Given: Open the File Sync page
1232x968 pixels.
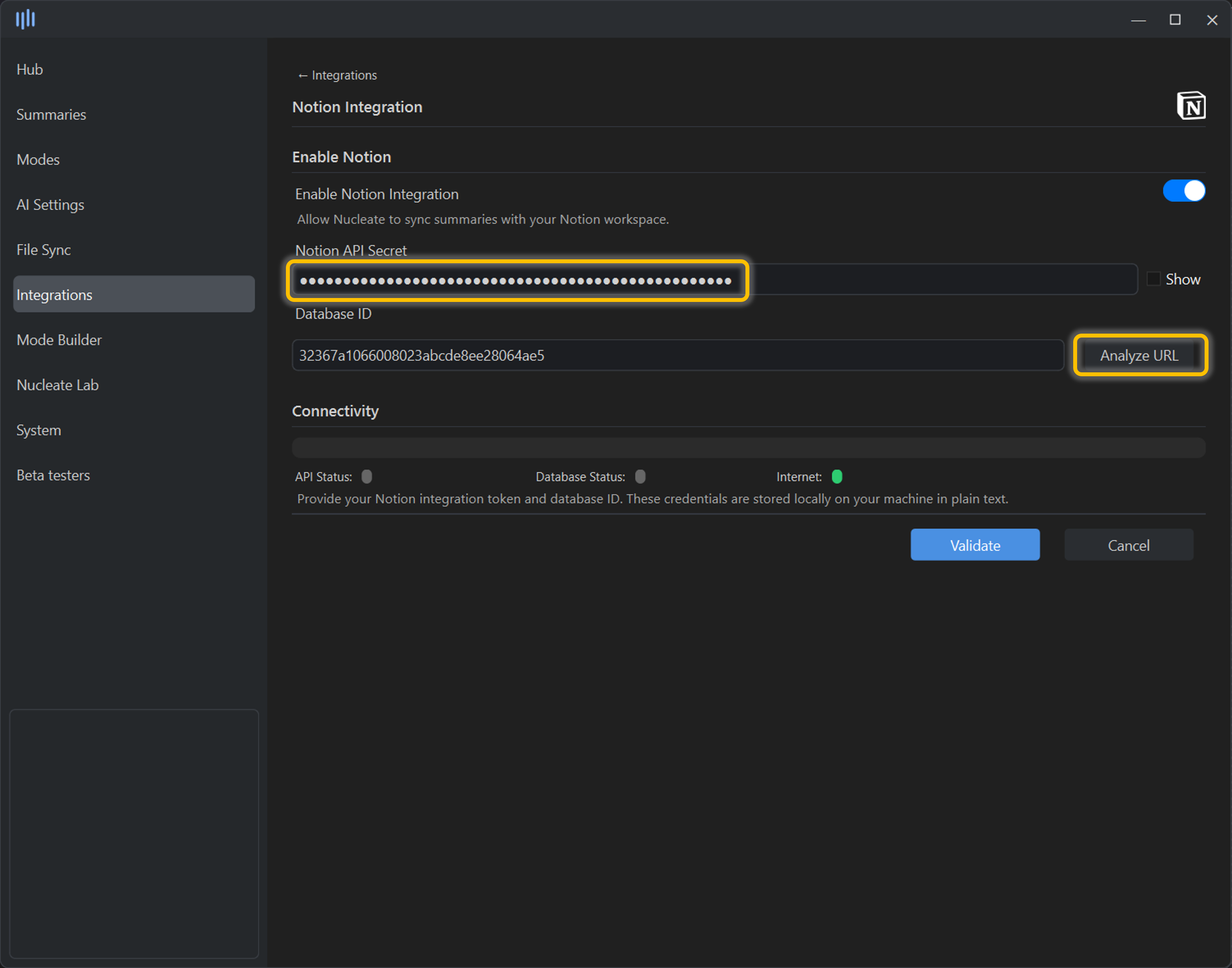Looking at the screenshot, I should pos(44,250).
